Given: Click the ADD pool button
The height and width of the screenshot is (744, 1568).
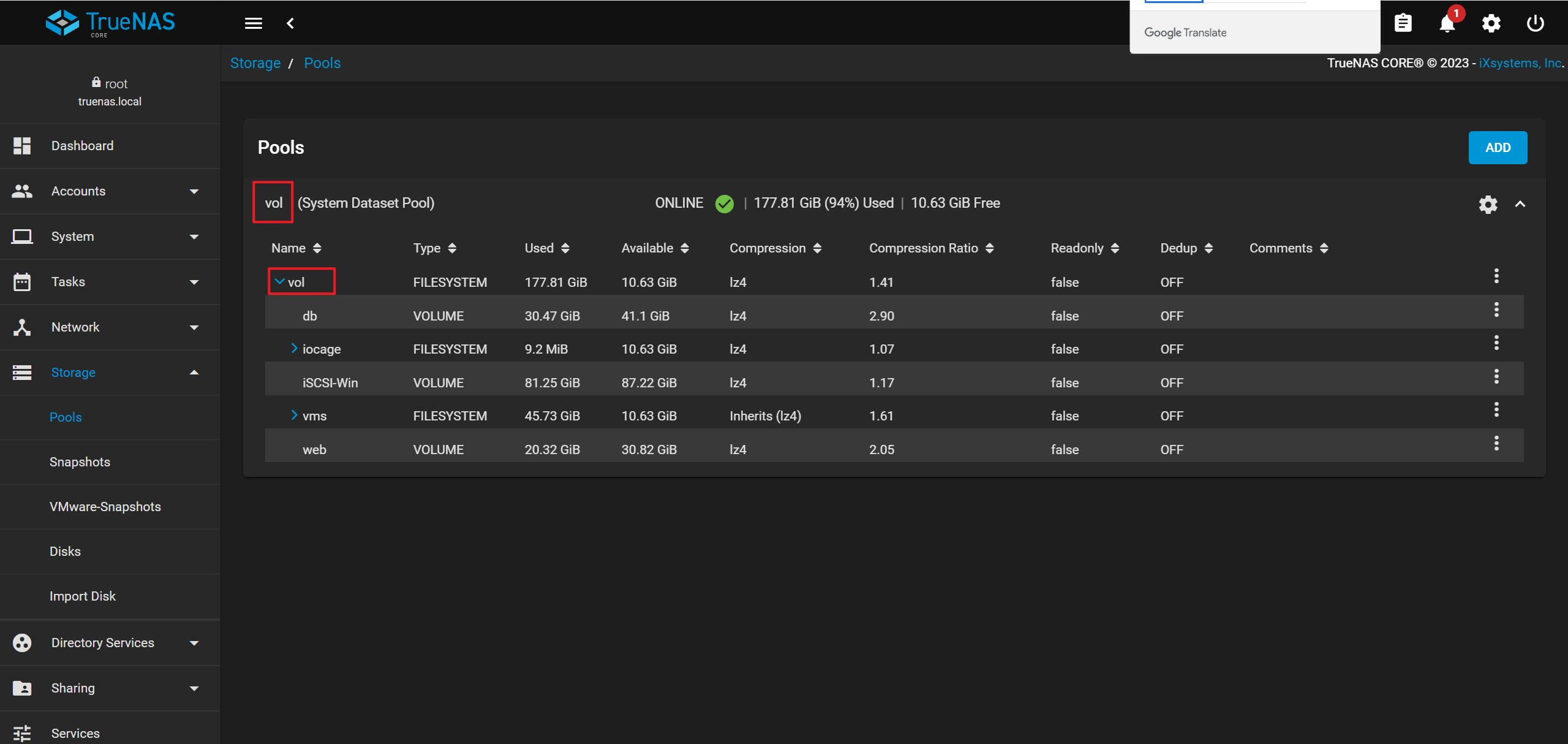Looking at the screenshot, I should pyautogui.click(x=1497, y=148).
